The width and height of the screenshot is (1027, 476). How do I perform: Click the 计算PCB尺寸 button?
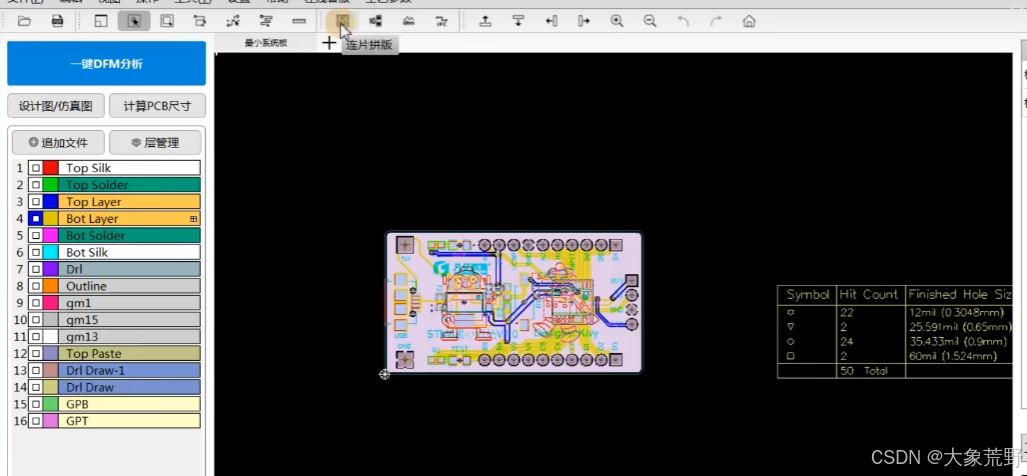[x=157, y=105]
